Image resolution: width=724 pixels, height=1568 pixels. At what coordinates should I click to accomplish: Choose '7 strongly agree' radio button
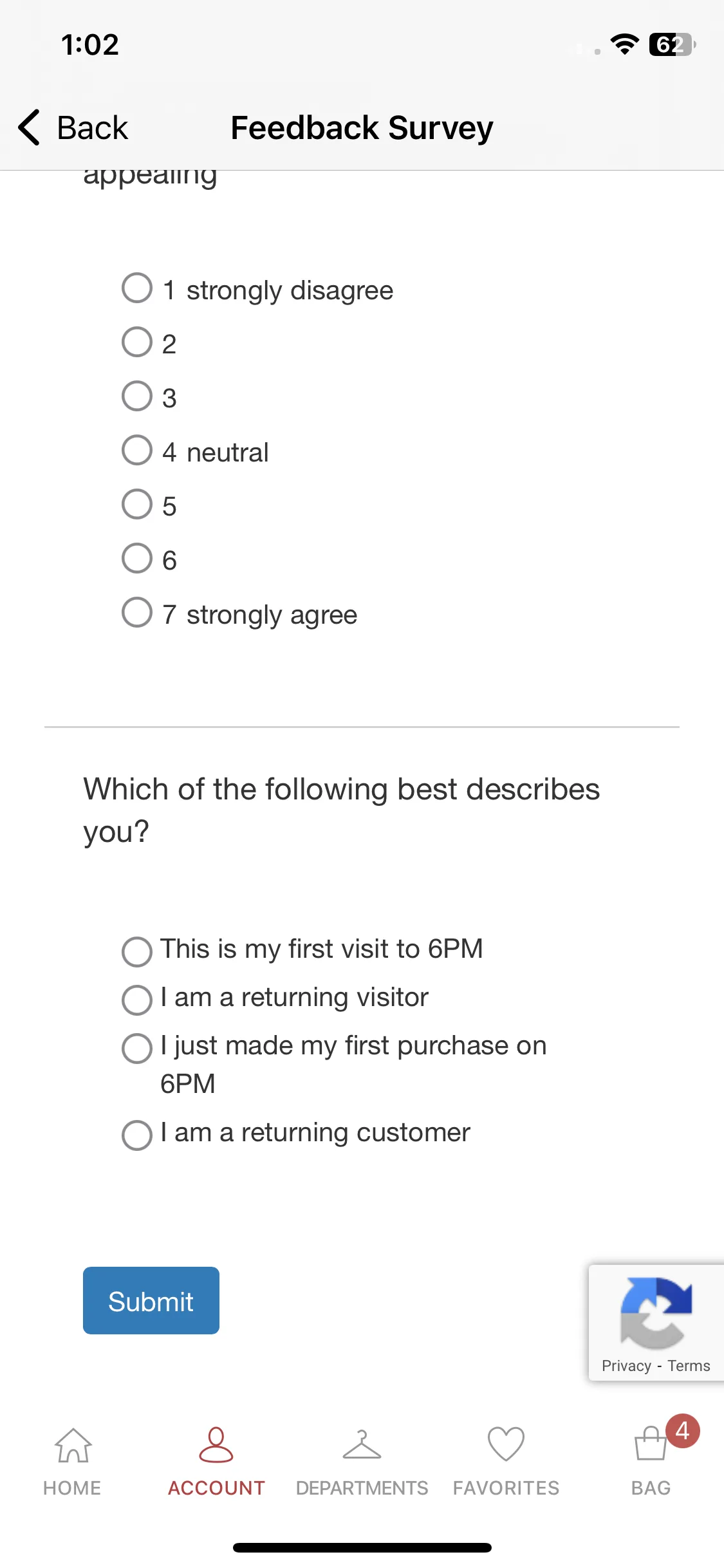pyautogui.click(x=137, y=612)
